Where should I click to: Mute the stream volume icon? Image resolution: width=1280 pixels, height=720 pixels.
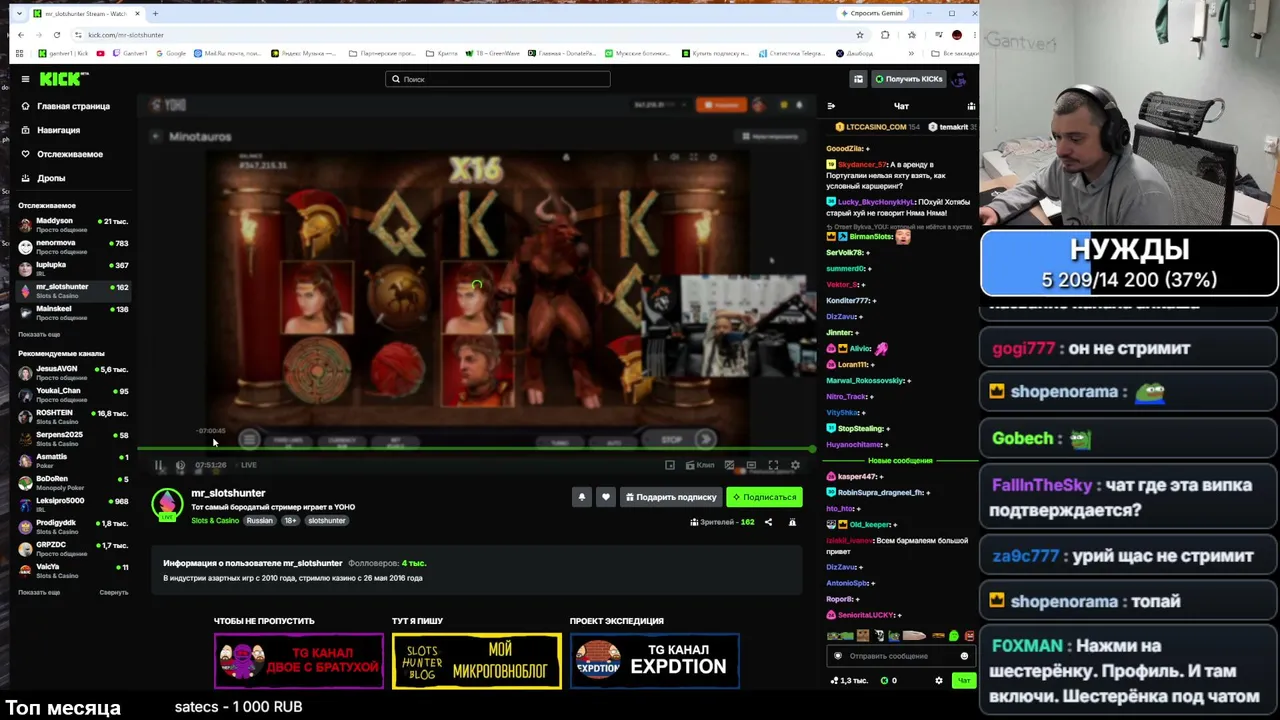click(180, 465)
